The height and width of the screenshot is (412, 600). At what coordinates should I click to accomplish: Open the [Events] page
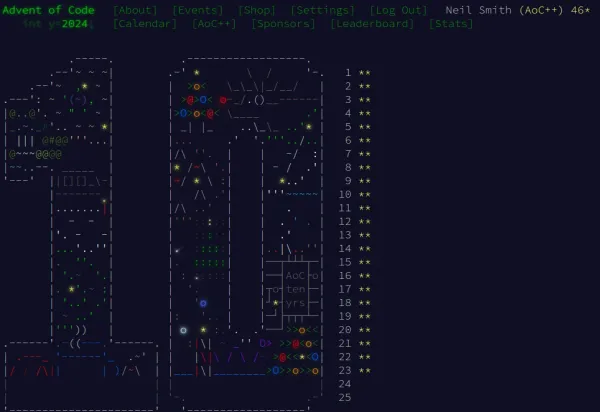197,10
